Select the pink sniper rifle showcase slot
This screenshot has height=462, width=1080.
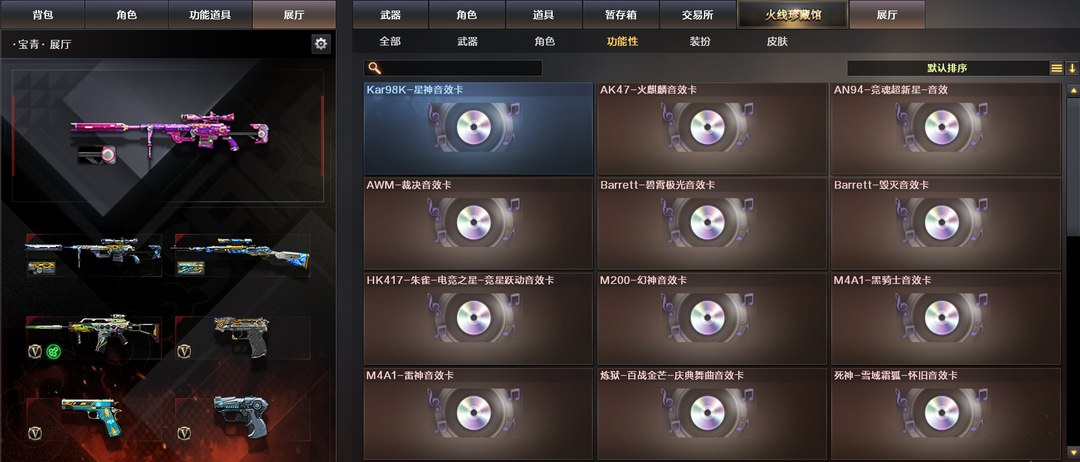(x=168, y=136)
